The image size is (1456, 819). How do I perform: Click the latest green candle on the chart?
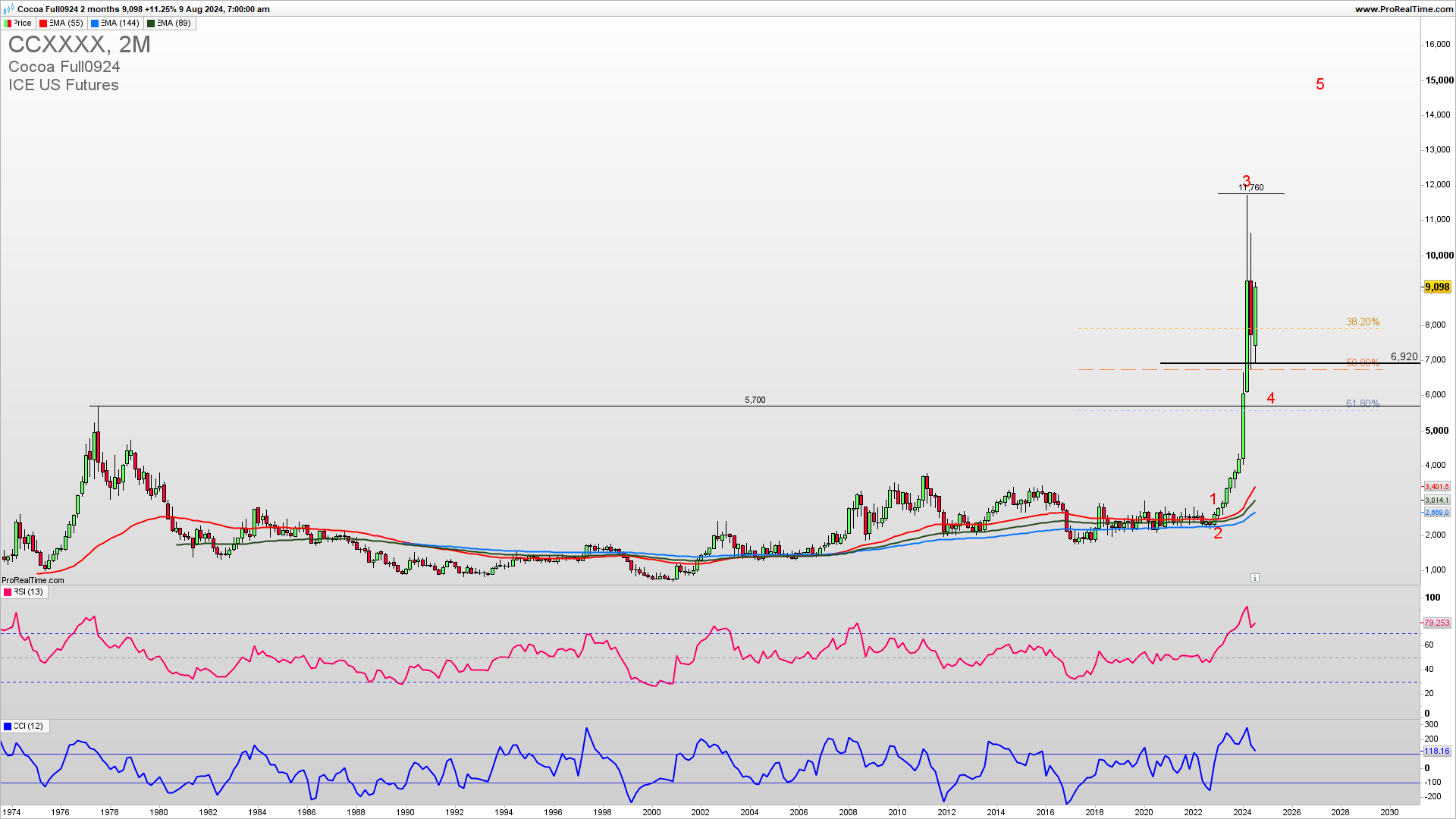click(1256, 315)
